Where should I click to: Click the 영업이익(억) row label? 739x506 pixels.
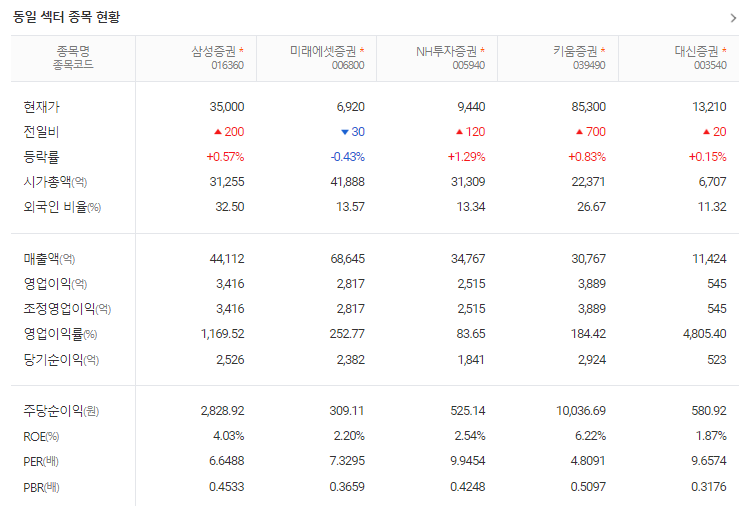click(56, 284)
